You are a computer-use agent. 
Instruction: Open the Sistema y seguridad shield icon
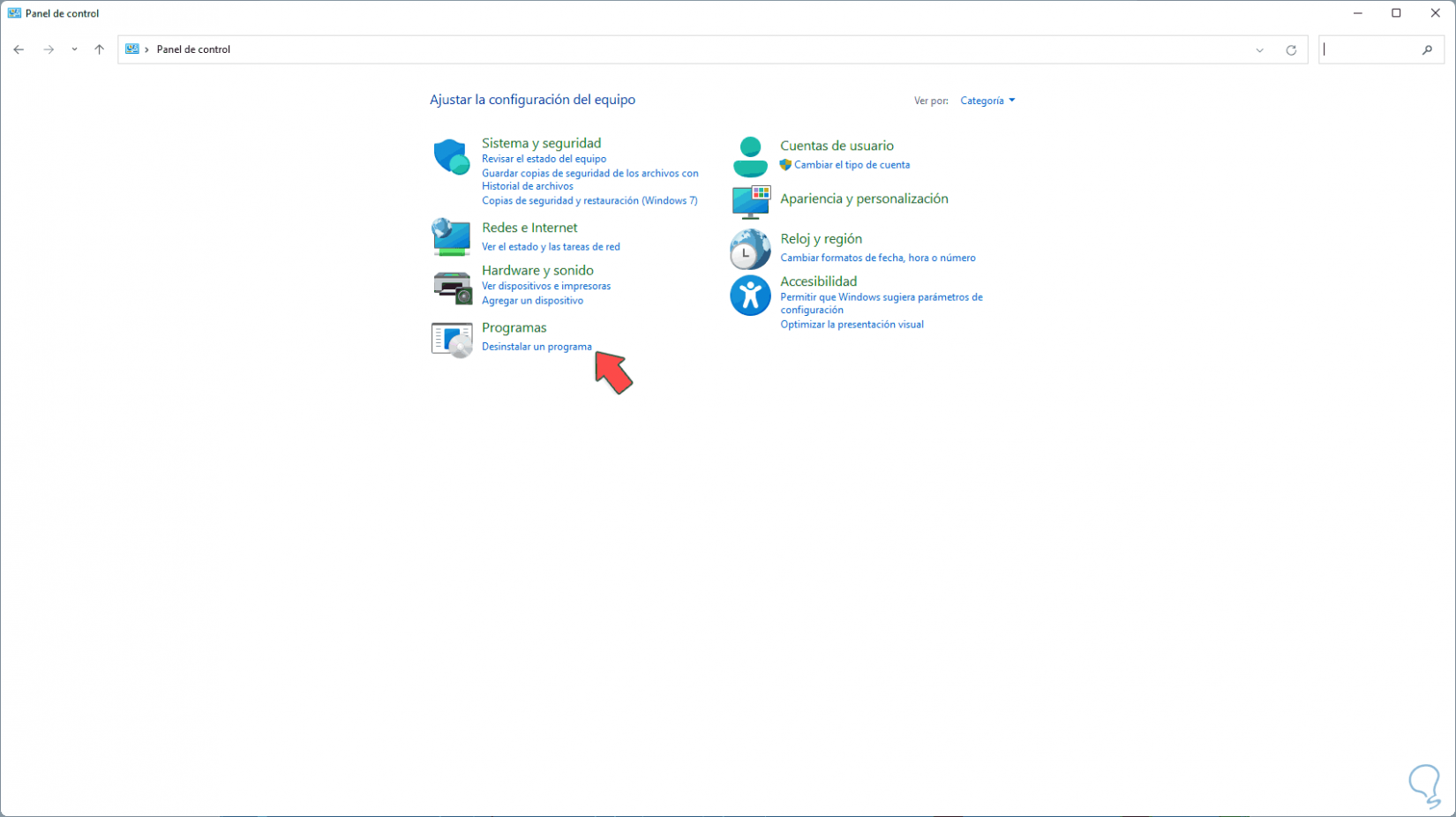pyautogui.click(x=451, y=157)
